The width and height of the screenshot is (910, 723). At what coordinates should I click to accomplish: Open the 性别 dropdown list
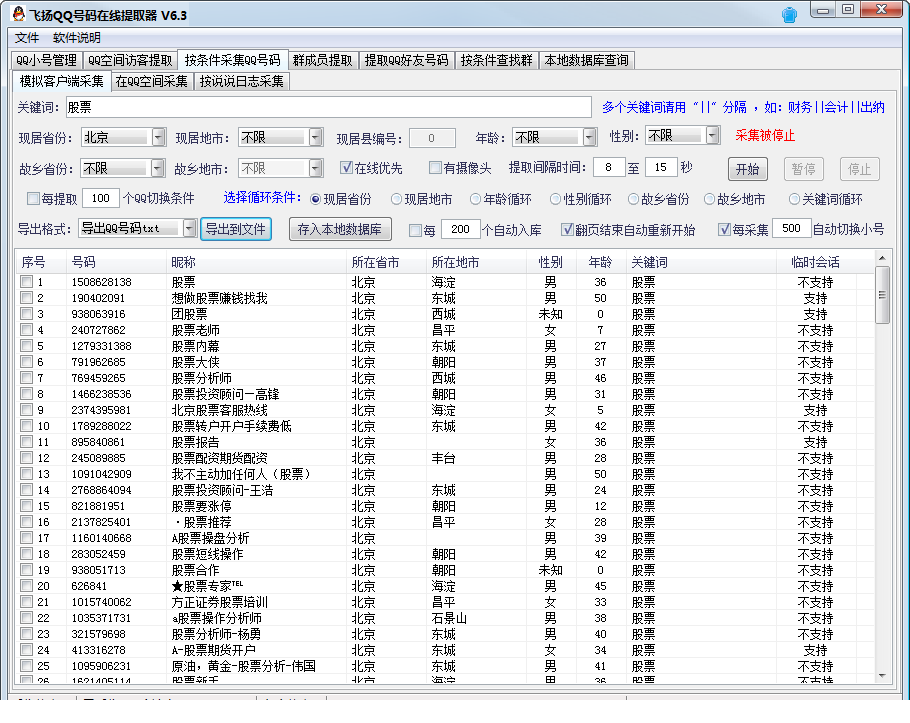coord(711,135)
